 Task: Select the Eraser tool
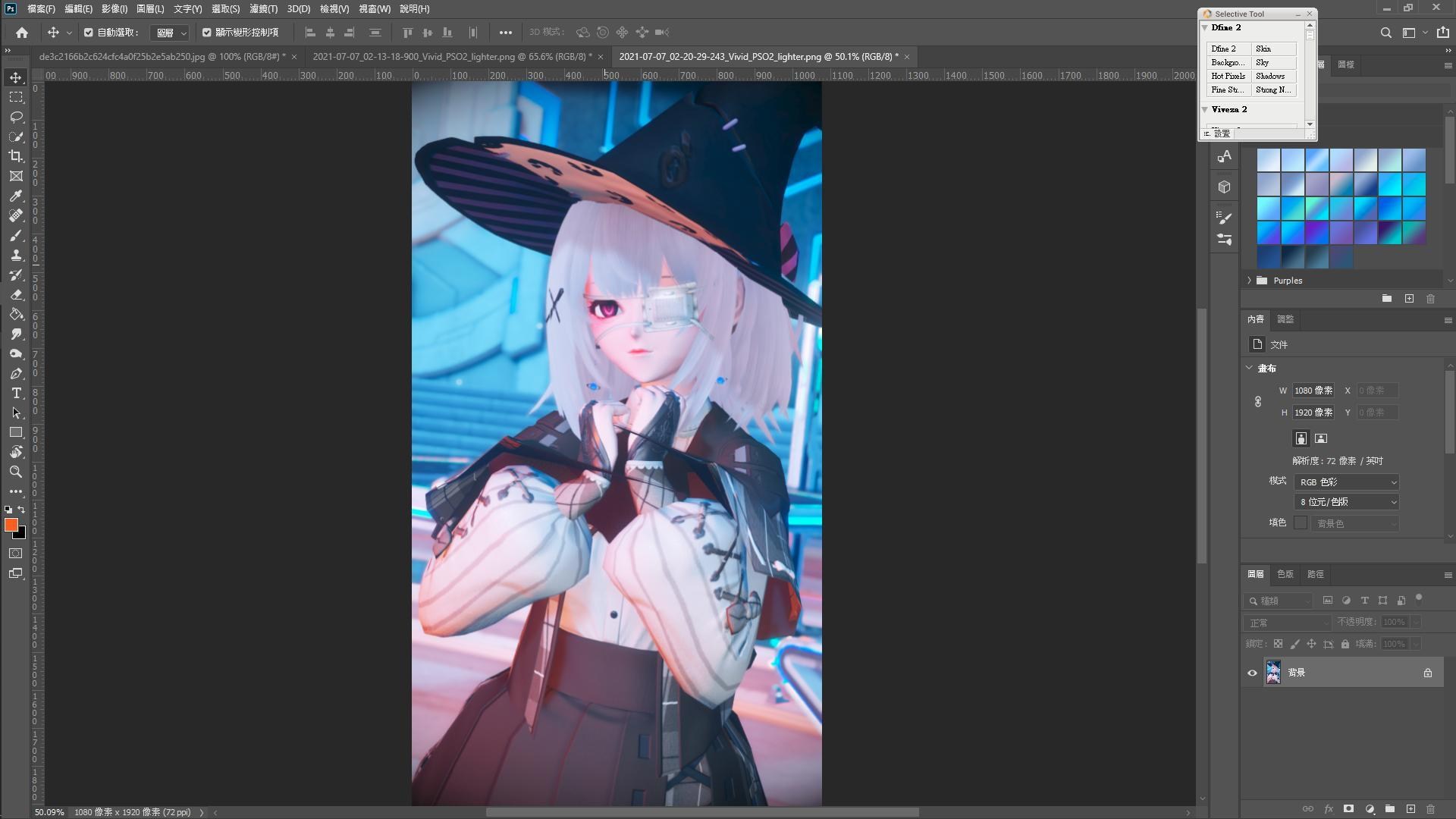click(16, 295)
